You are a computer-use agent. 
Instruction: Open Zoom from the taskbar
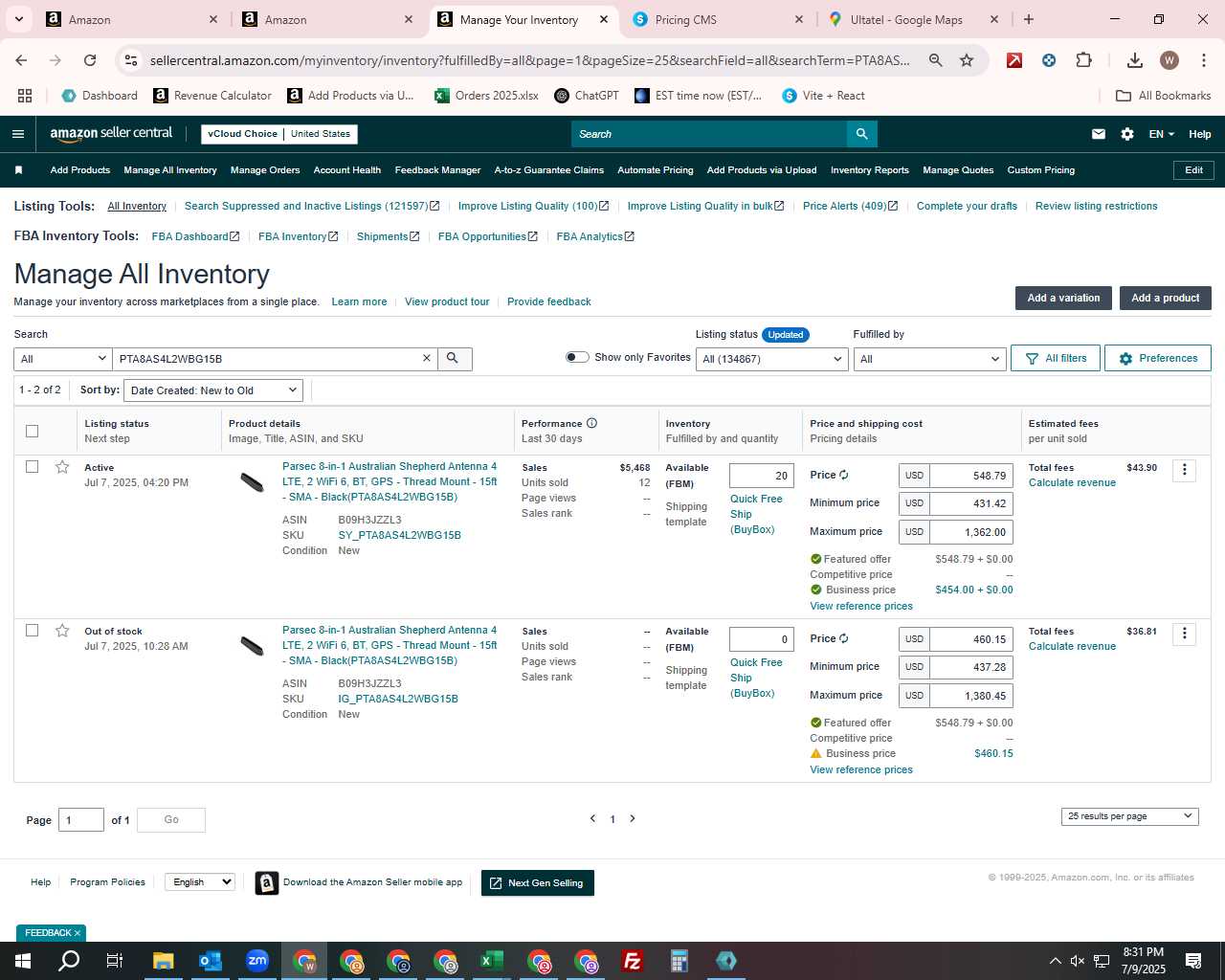coord(257,961)
